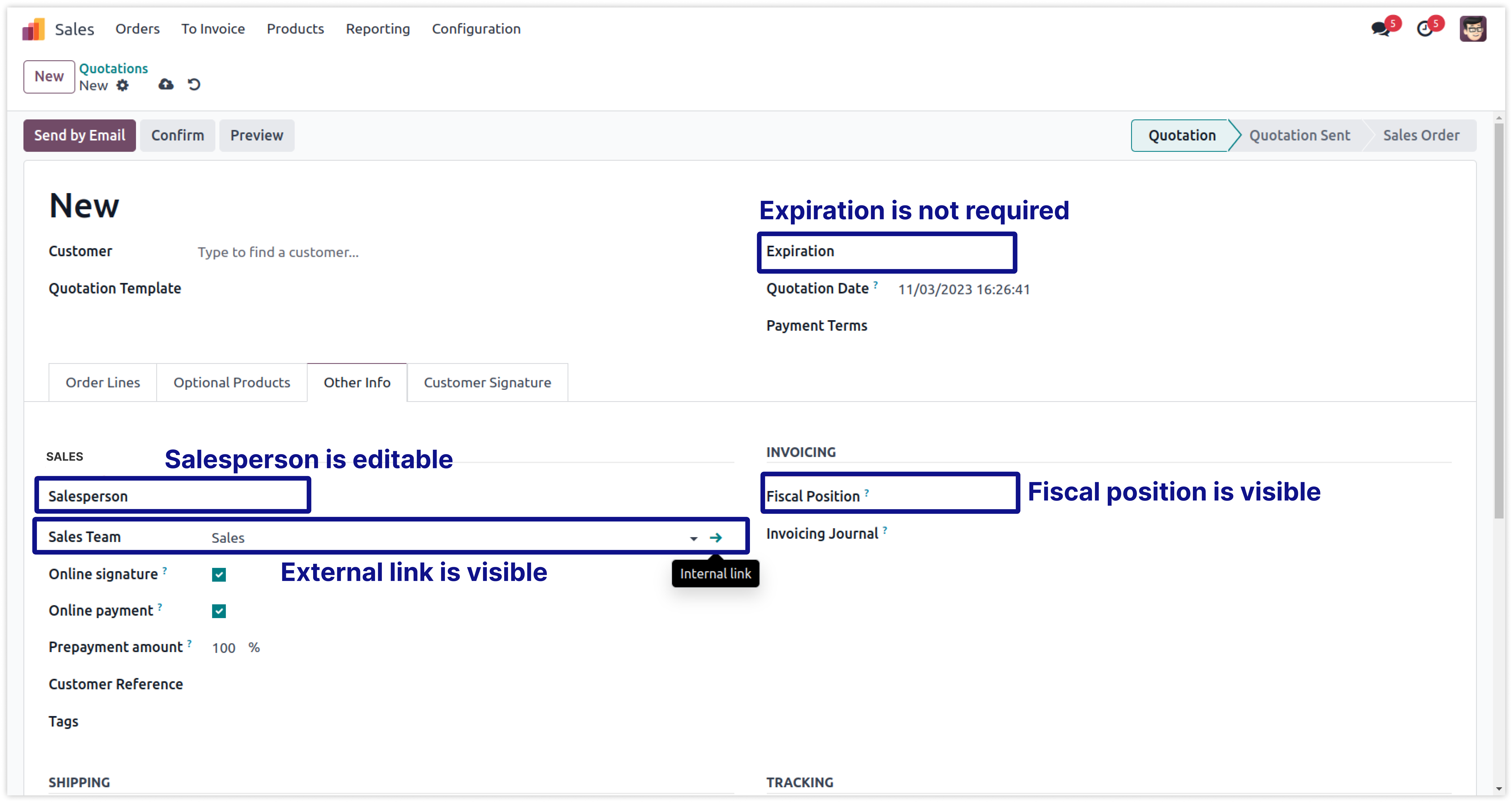Open the gear actions menu next to New
This screenshot has width=1512, height=804.
point(122,86)
